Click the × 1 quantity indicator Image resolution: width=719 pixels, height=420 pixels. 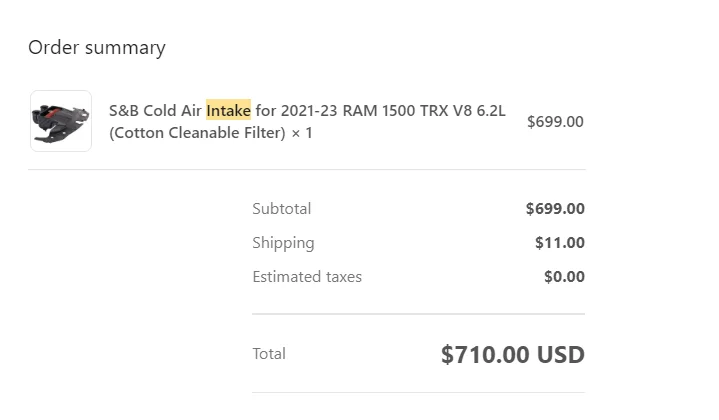pos(302,132)
